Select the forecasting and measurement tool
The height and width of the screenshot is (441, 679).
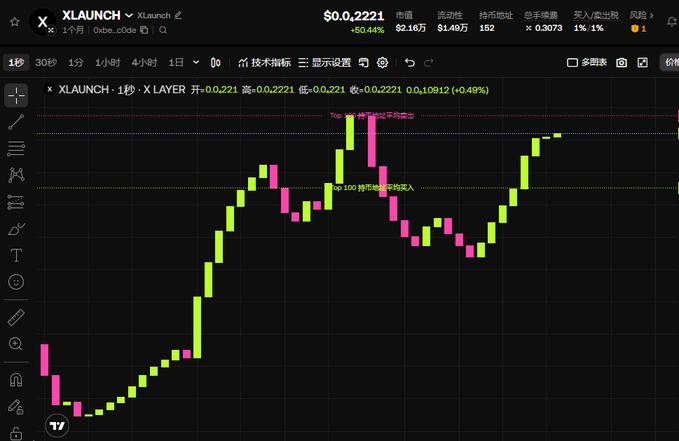point(16,202)
